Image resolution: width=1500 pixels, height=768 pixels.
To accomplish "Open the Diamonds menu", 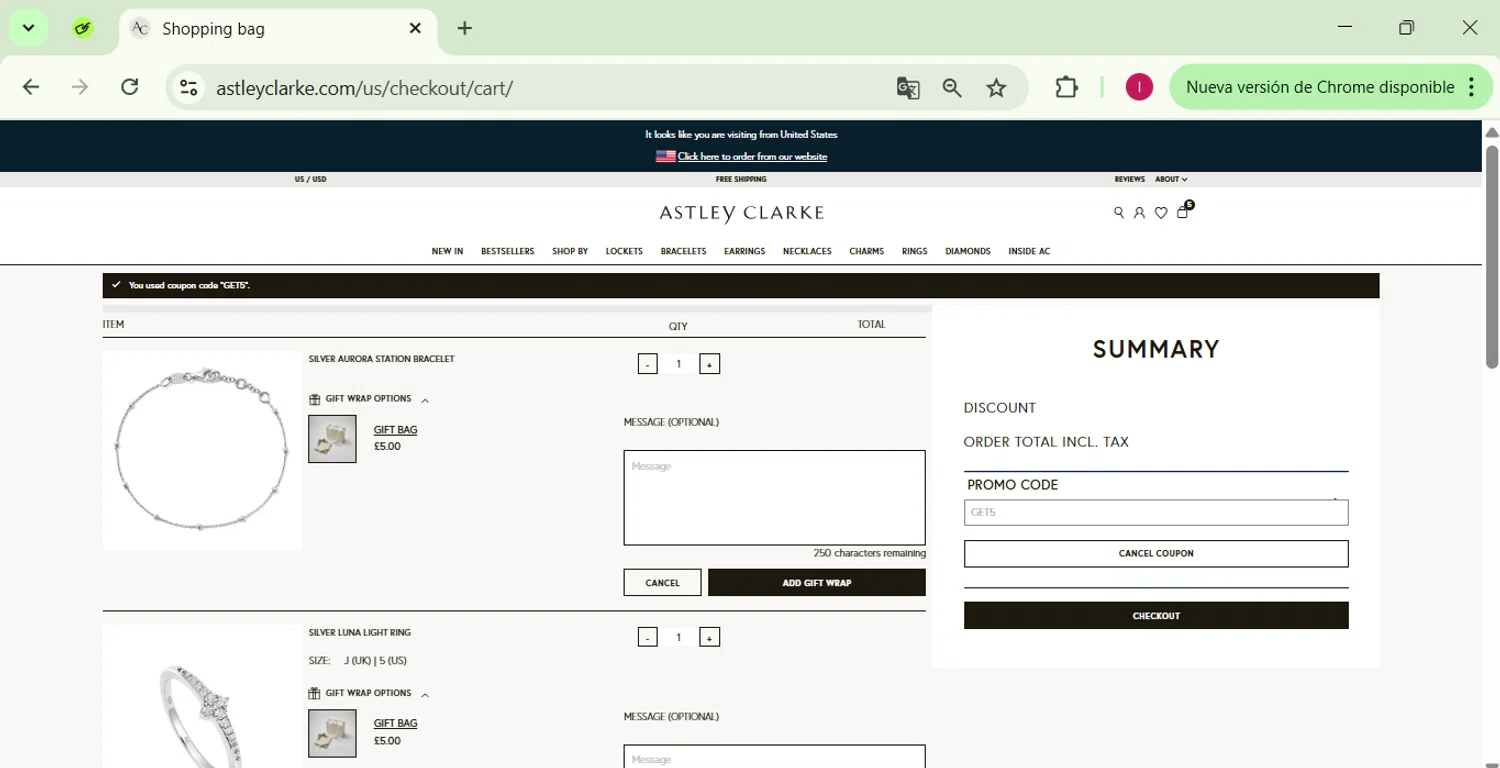I will tap(967, 252).
